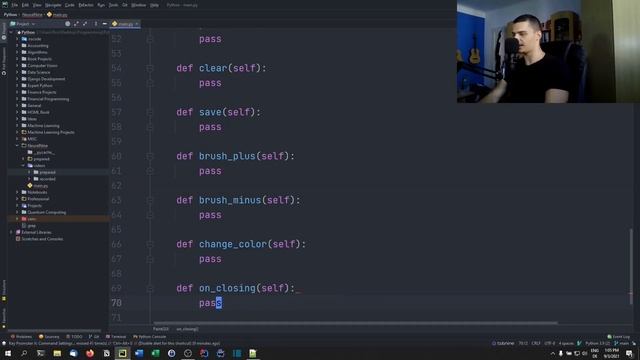The image size is (640, 360).
Task: Open the Python Console tool window
Action: (x=149, y=337)
